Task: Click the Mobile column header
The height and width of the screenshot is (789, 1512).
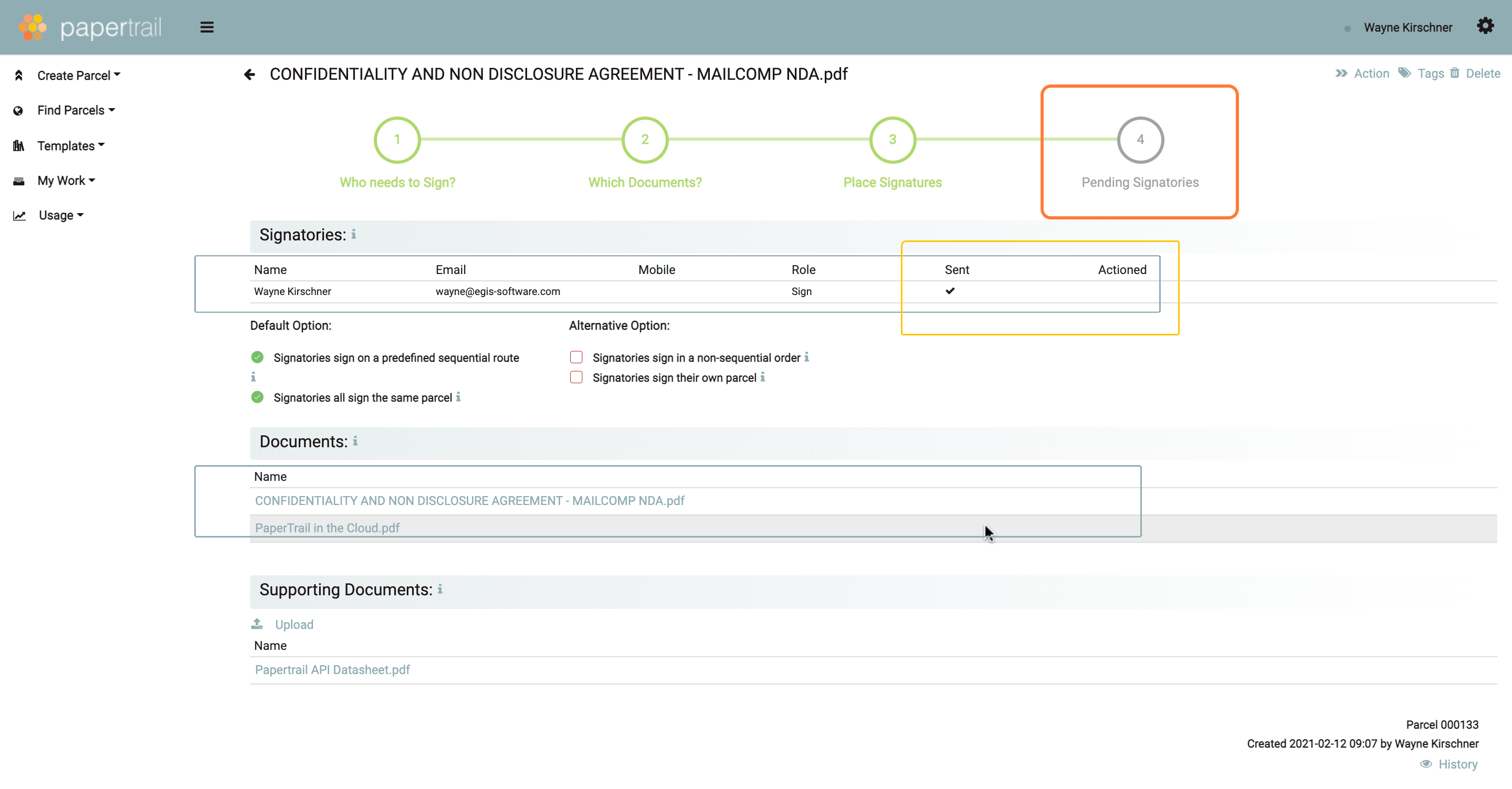Action: point(656,269)
